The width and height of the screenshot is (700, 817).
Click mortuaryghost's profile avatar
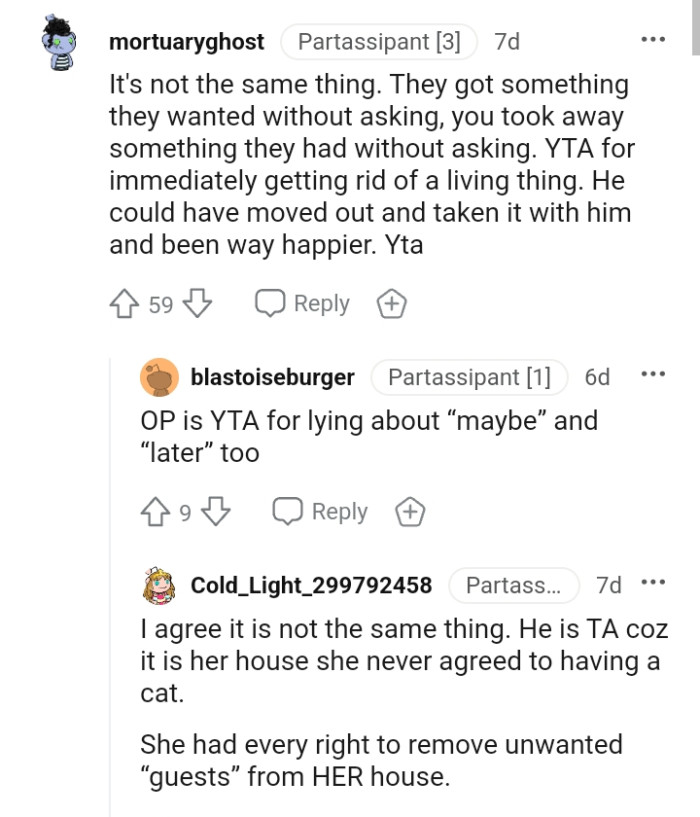click(x=57, y=42)
